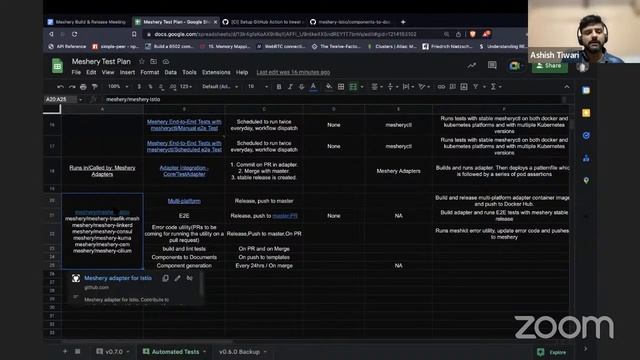Toggle Italic formatting
The height and width of the screenshot is (360, 640).
[290, 87]
